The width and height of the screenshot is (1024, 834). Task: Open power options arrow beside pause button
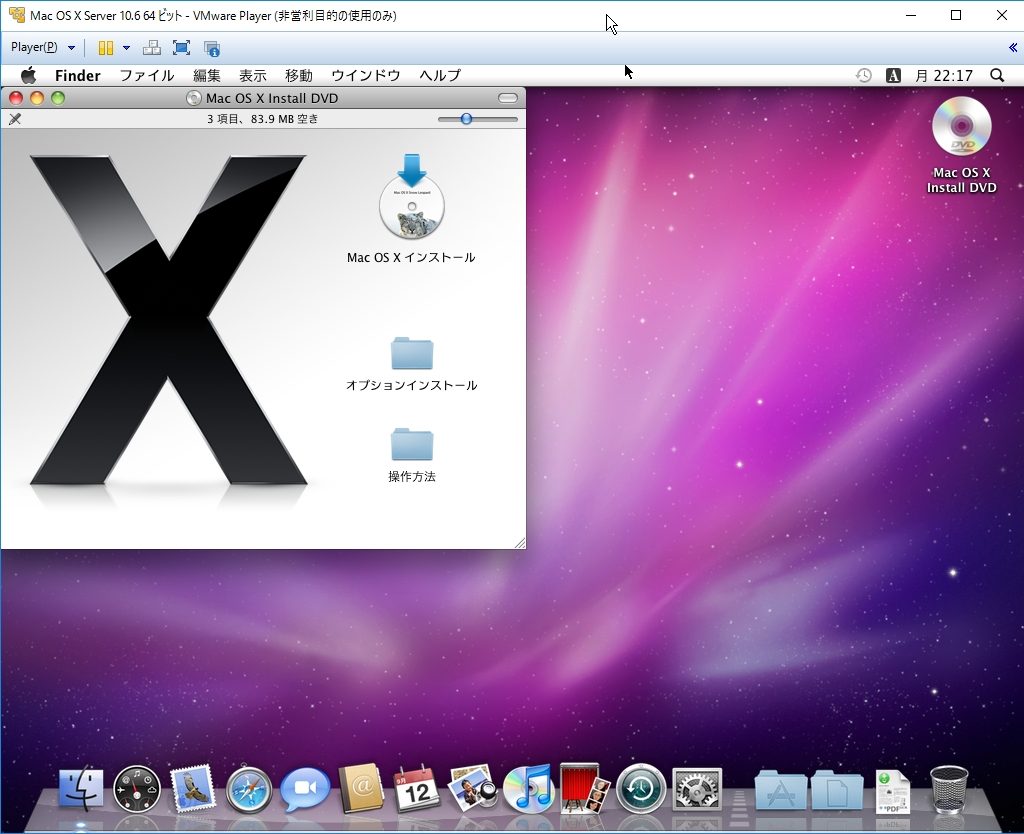click(x=126, y=48)
